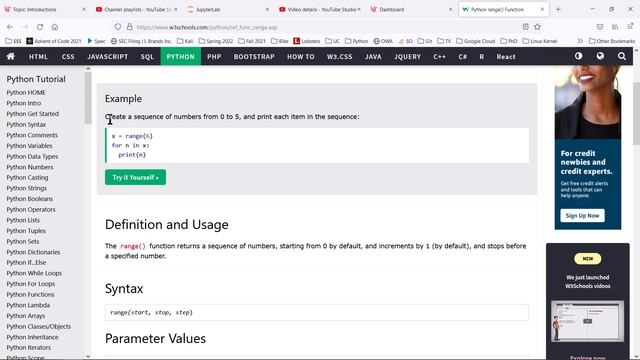Select PYTHON in the top navigation

click(x=180, y=57)
